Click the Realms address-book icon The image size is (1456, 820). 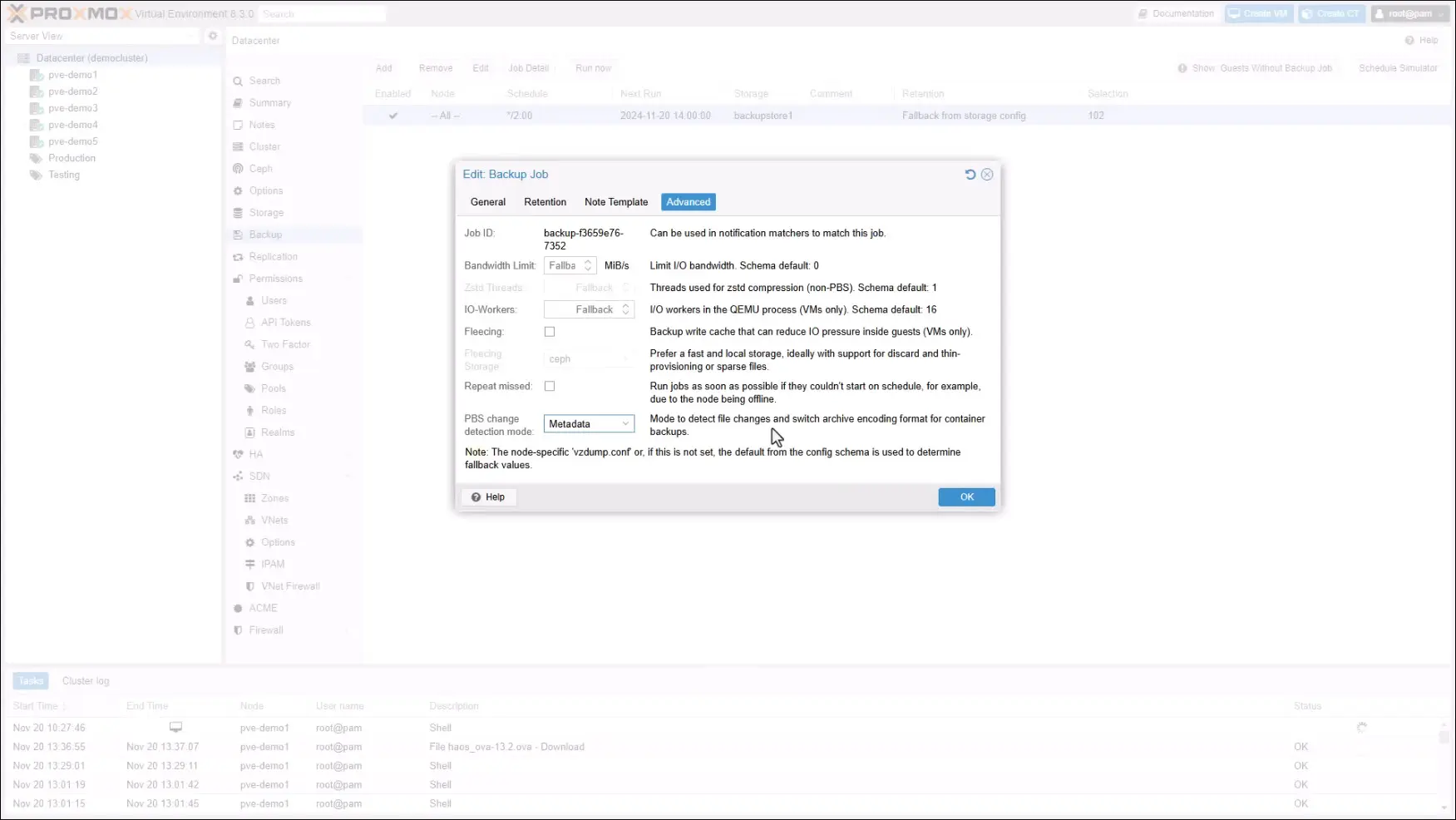tap(249, 432)
